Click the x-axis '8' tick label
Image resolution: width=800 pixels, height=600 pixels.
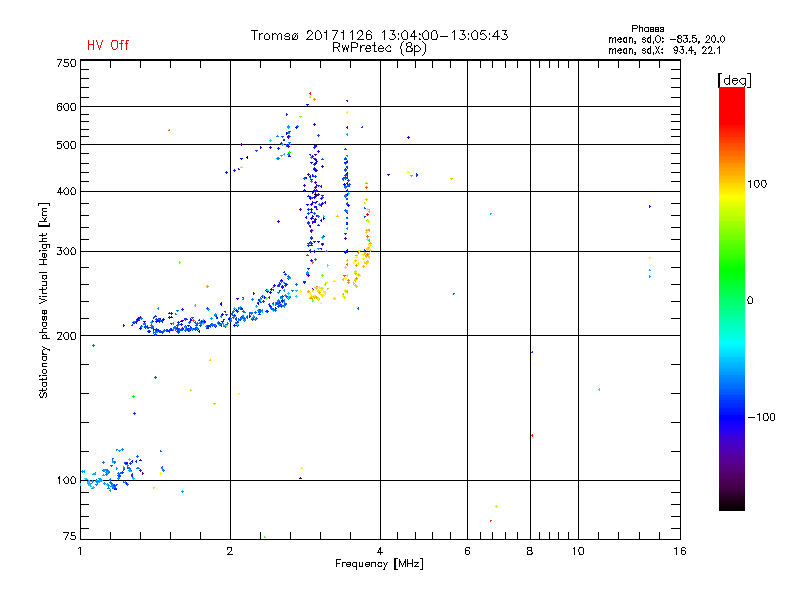click(x=530, y=551)
